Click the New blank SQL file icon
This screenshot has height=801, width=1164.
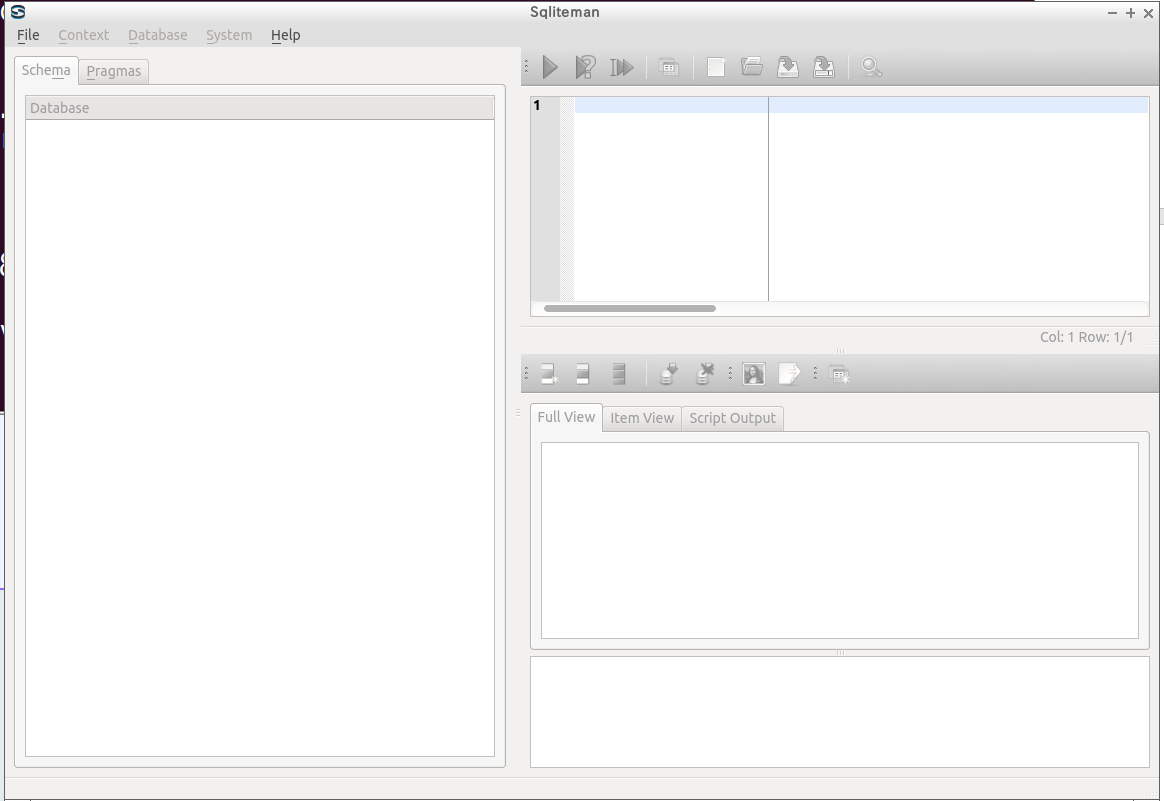[x=716, y=68]
